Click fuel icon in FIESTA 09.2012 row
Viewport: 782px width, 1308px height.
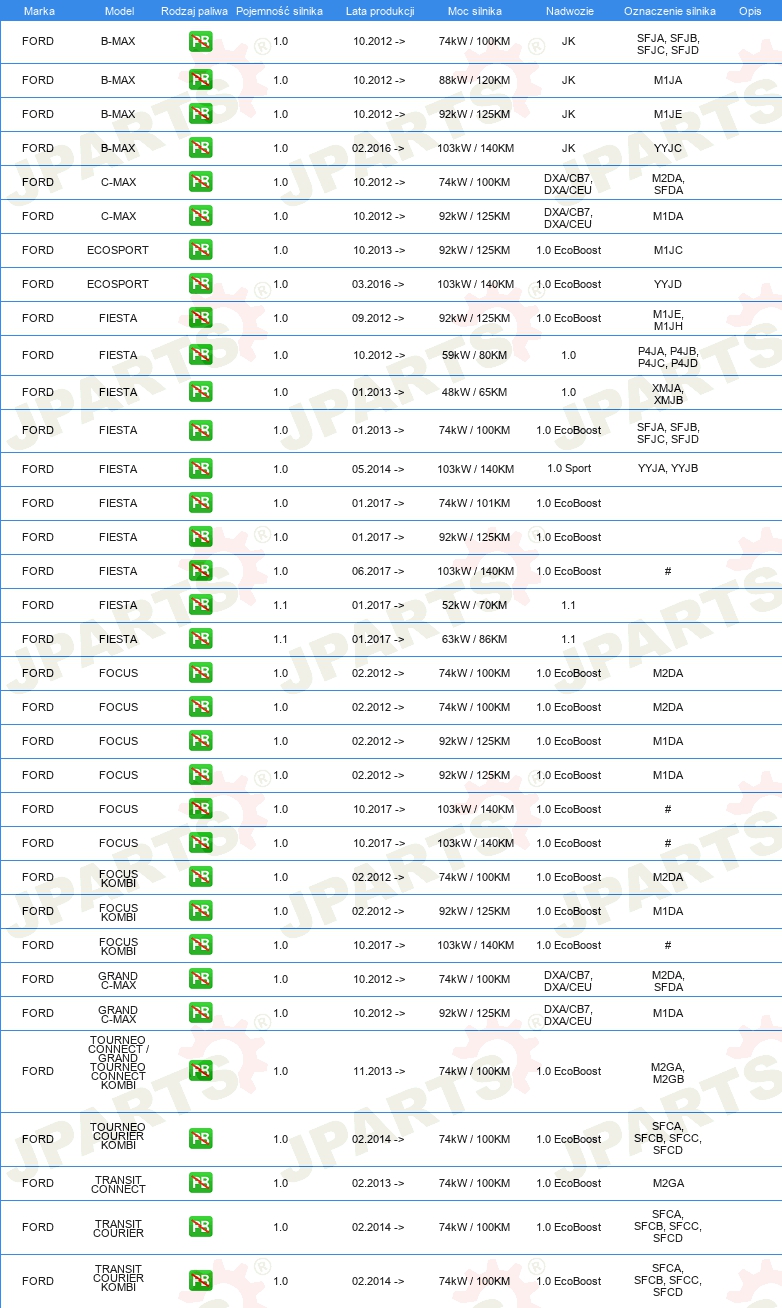click(201, 318)
